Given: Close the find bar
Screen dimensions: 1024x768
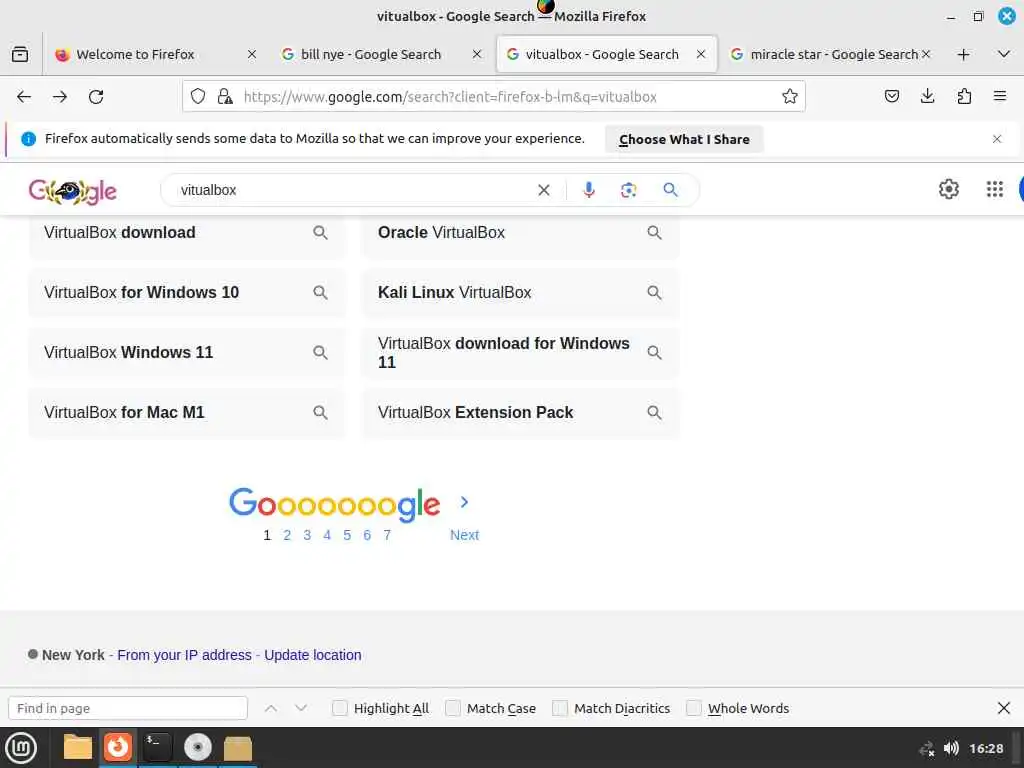Looking at the screenshot, I should (x=1004, y=708).
